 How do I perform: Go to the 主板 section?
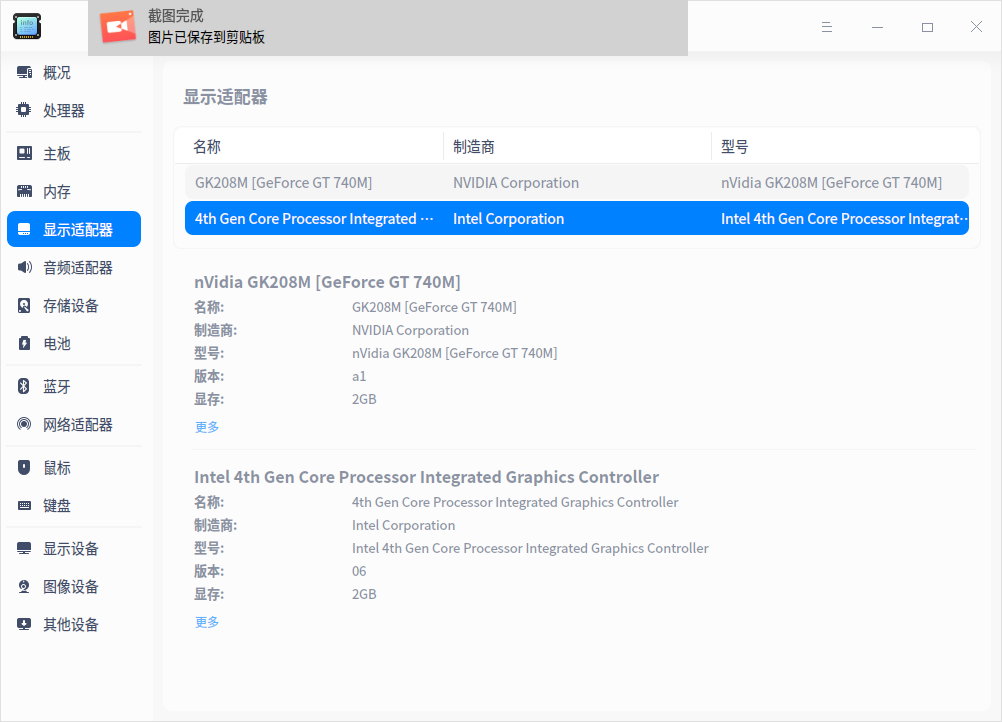click(74, 153)
